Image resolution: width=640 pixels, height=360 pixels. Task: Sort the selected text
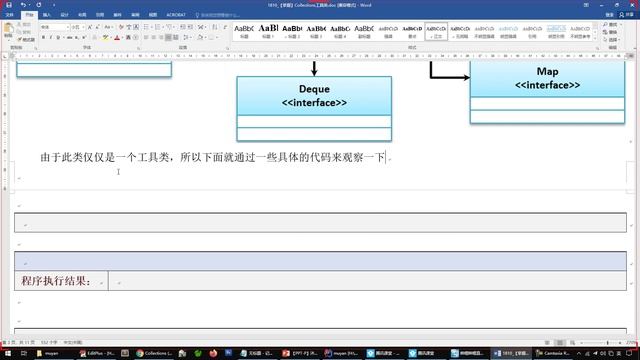(x=214, y=27)
